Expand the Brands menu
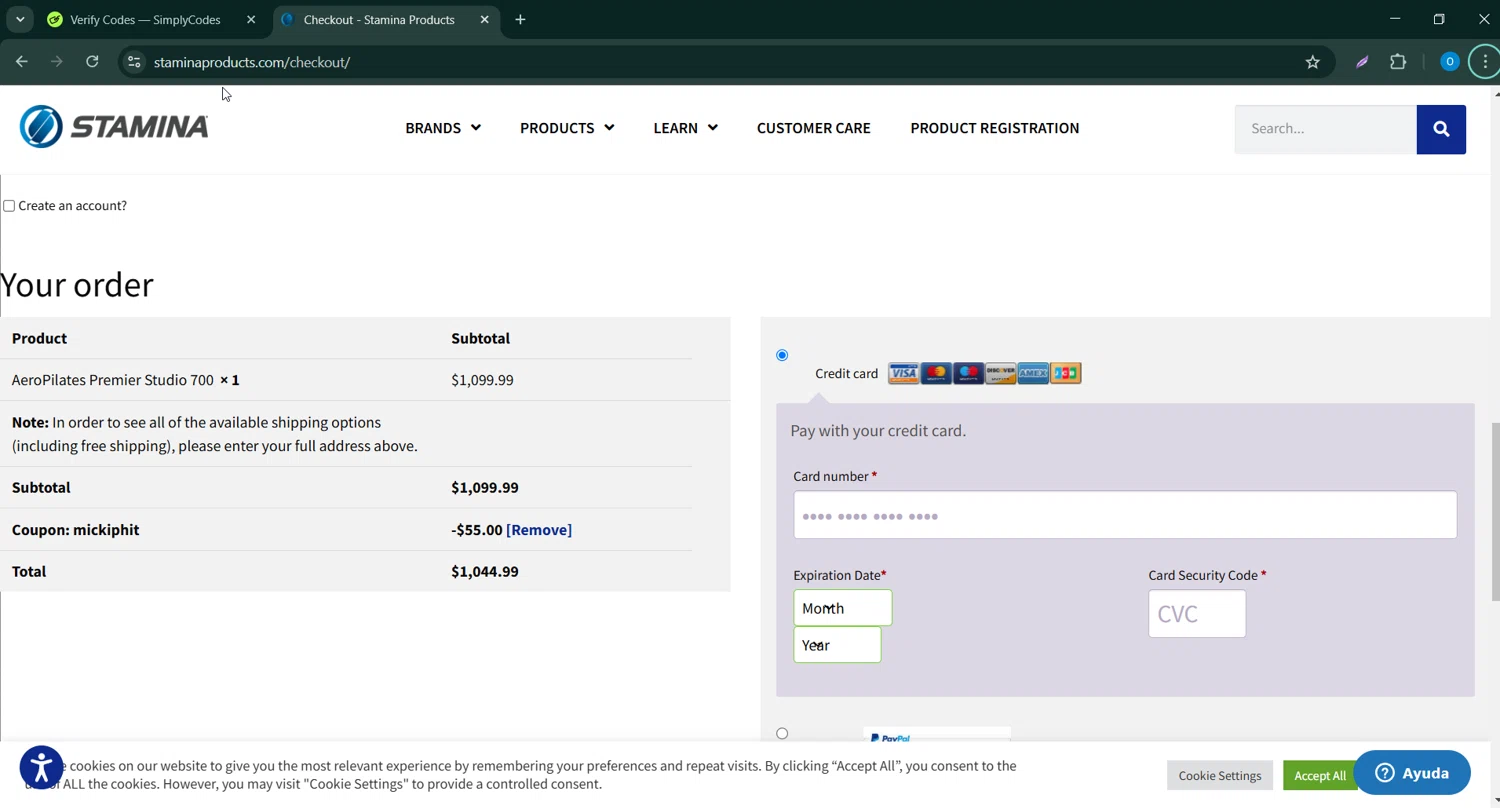 [442, 128]
